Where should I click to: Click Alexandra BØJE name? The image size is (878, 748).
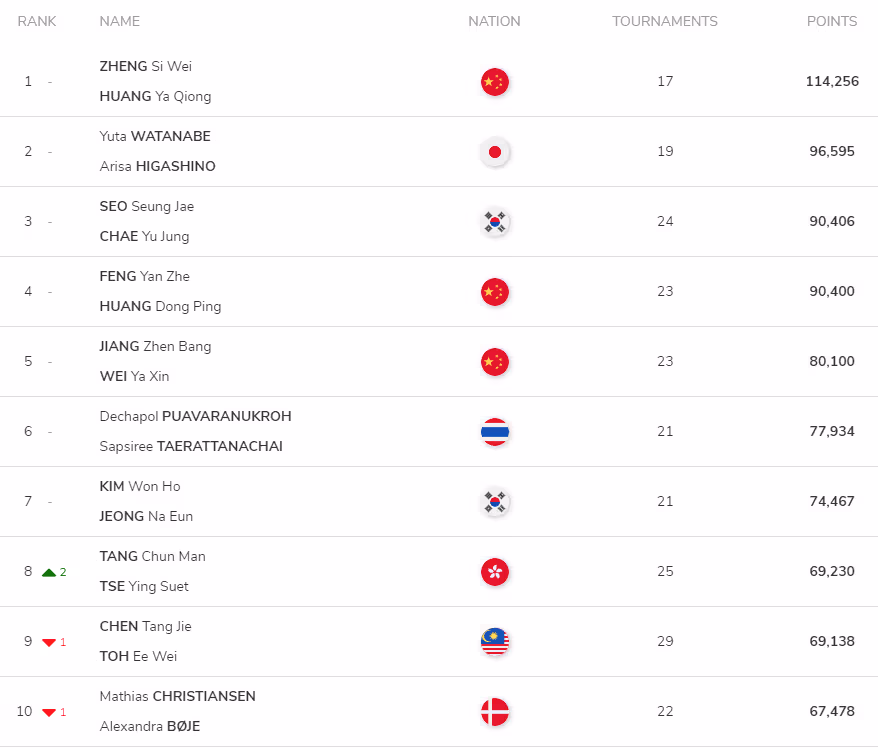tap(150, 726)
